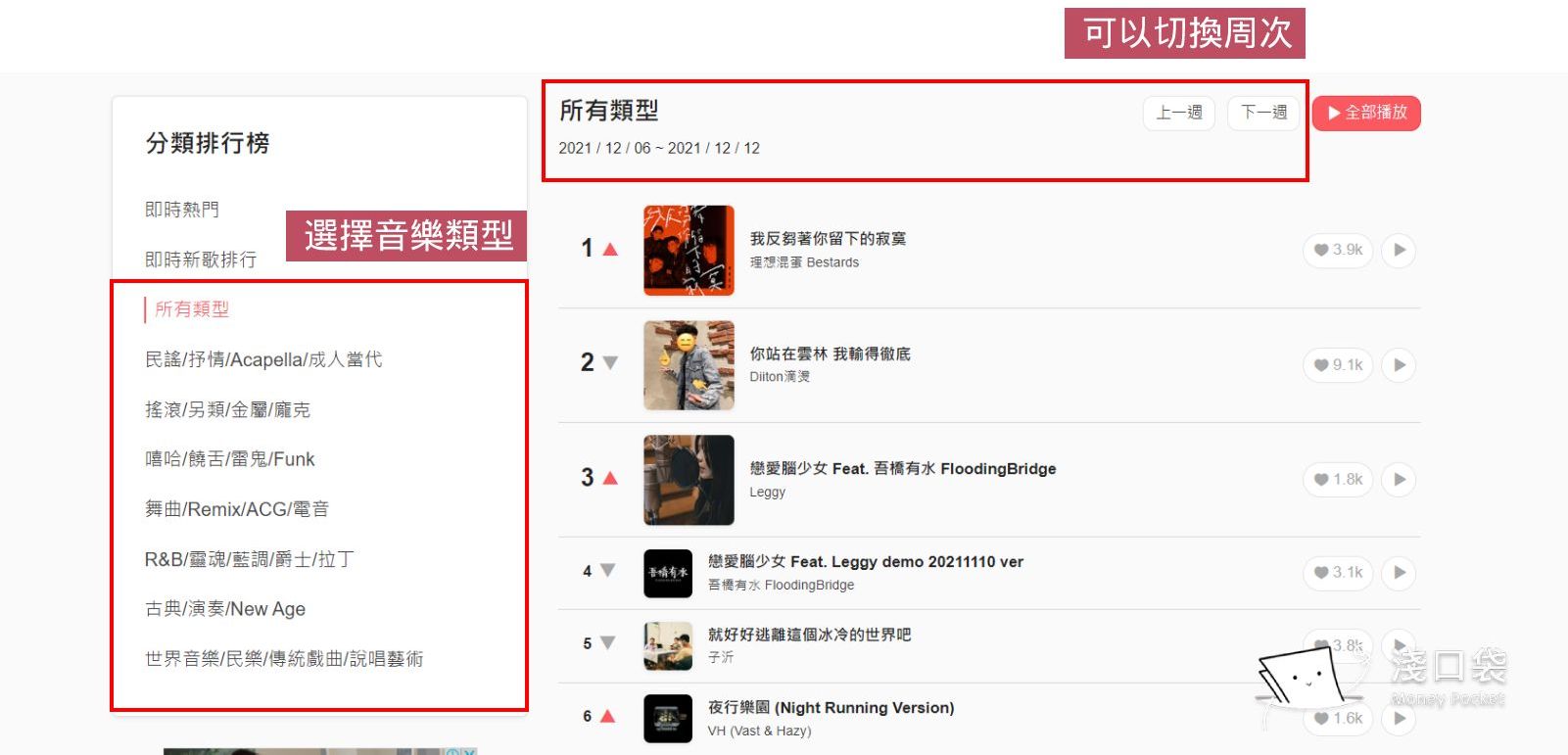This screenshot has height=755, width=1568.
Task: Open 即時熱門 chart
Action: point(182,210)
